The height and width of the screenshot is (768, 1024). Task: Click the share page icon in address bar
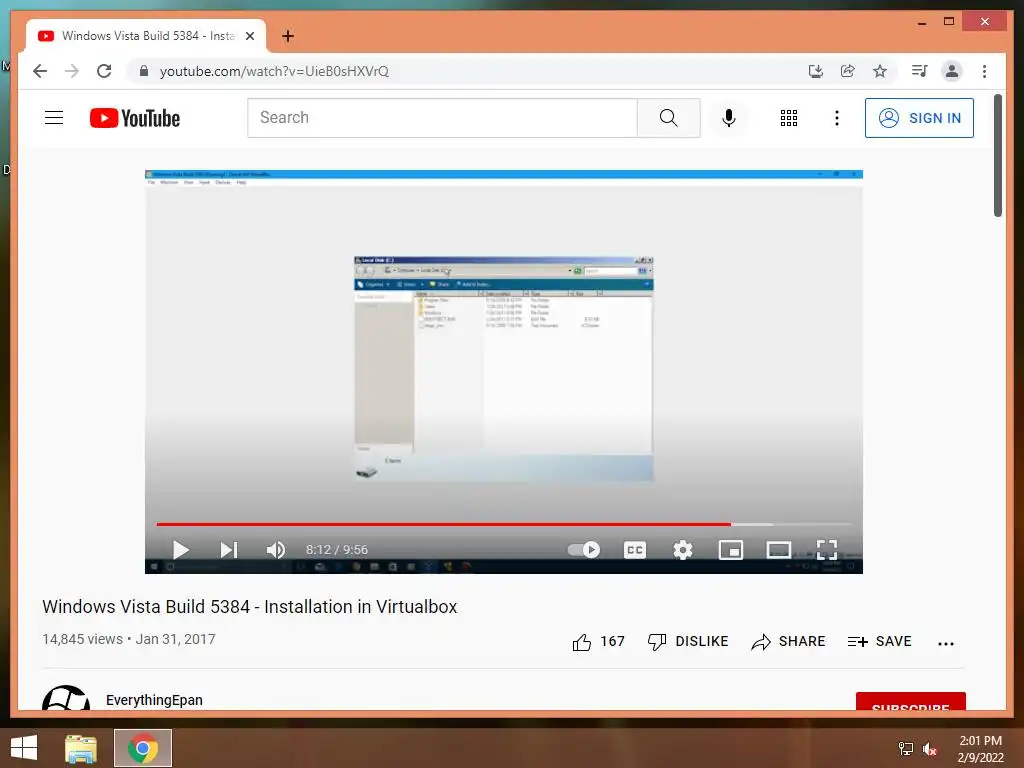point(848,71)
